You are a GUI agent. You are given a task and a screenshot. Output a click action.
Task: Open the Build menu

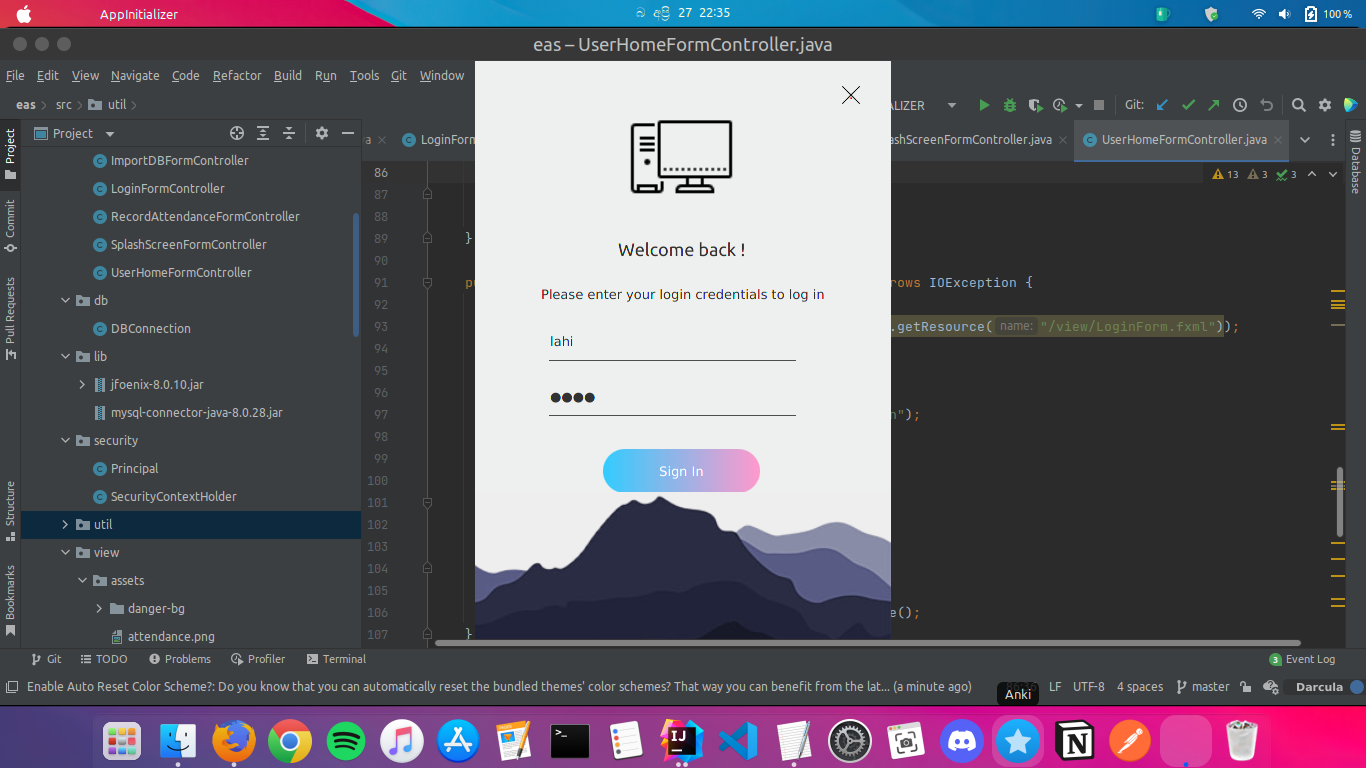pyautogui.click(x=288, y=76)
